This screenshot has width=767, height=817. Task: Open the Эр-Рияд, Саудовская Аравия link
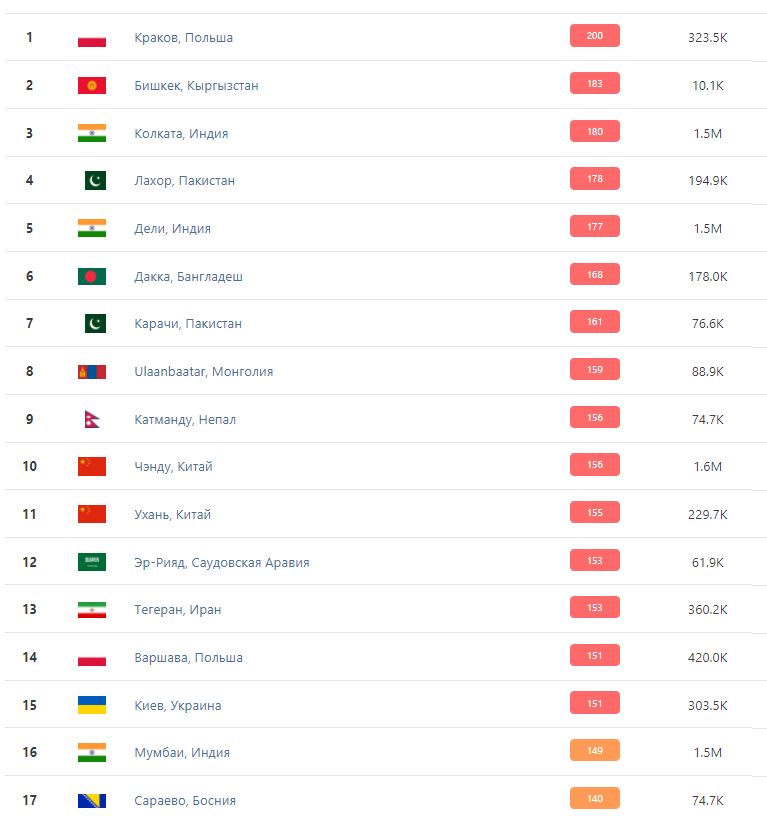[221, 562]
